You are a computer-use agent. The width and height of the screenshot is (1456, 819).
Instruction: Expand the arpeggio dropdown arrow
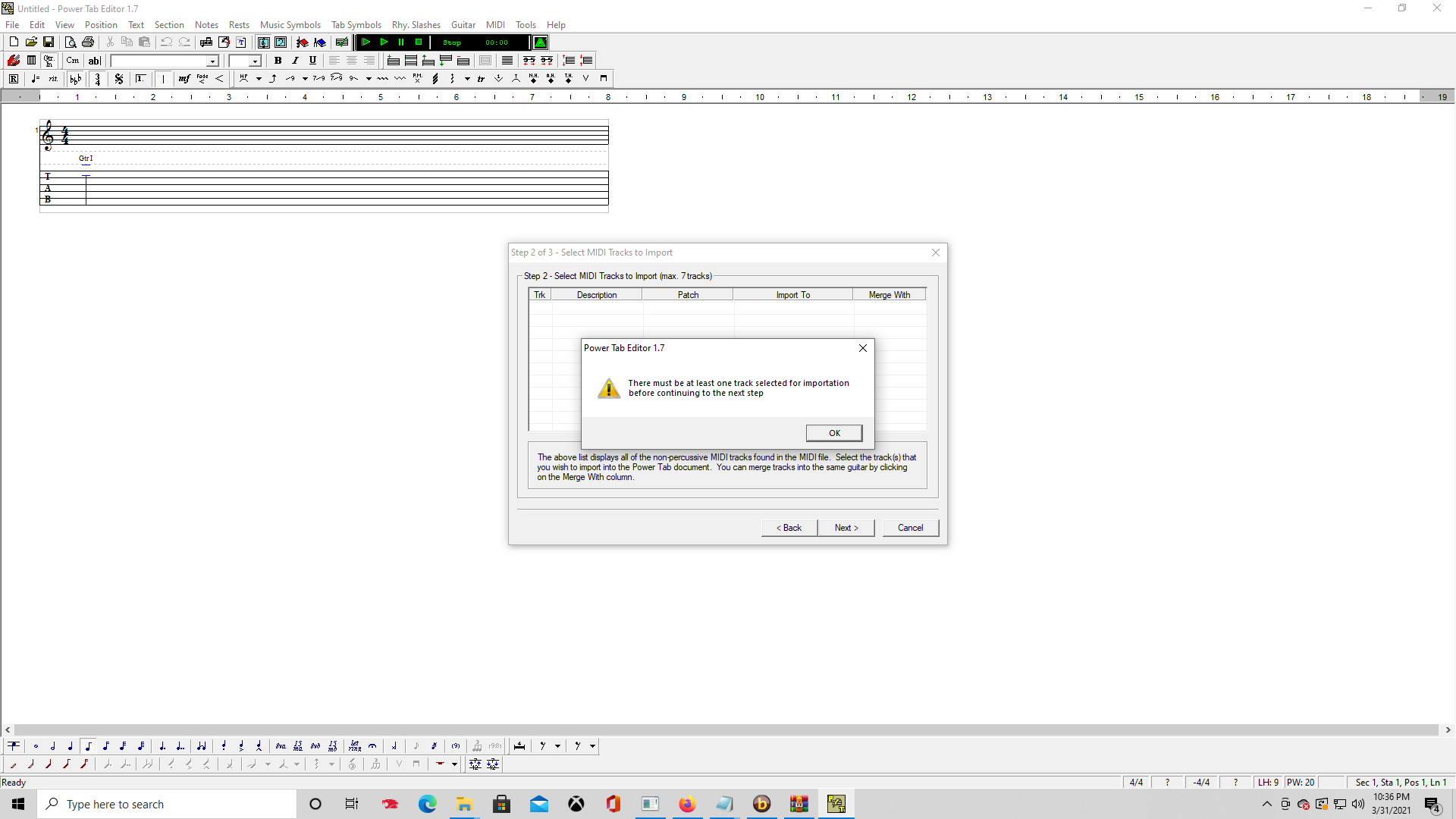467,79
